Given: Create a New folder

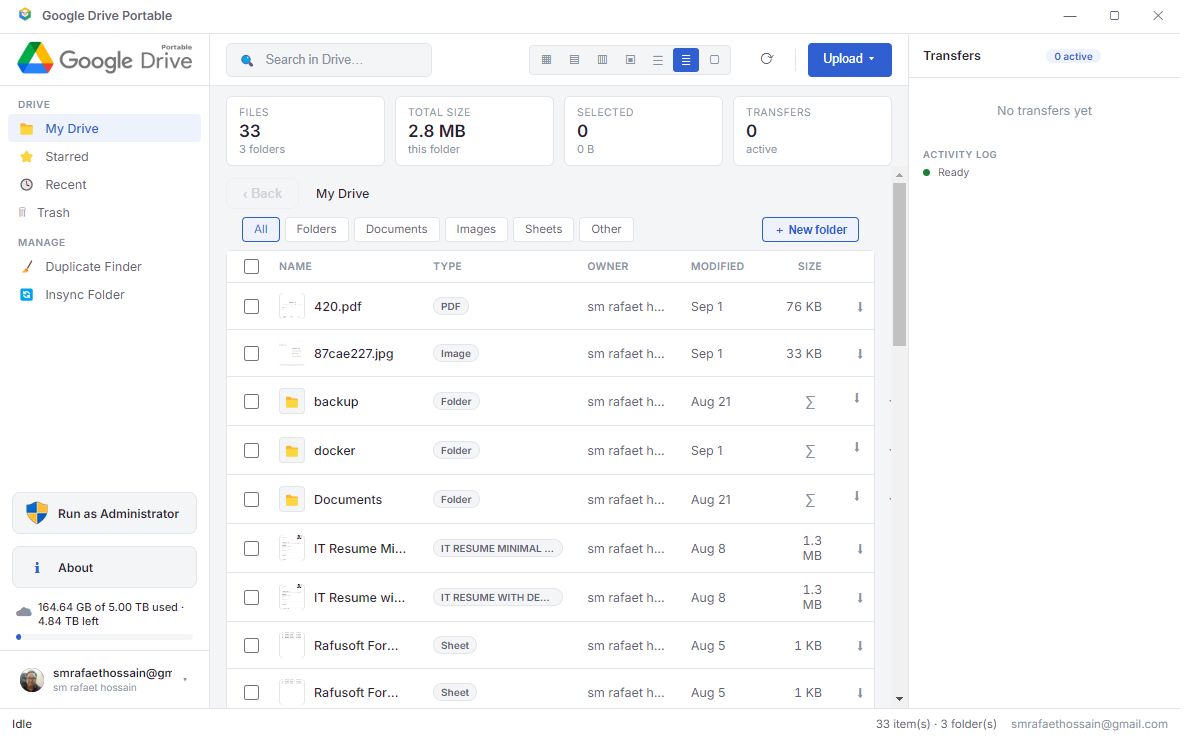Looking at the screenshot, I should [810, 230].
